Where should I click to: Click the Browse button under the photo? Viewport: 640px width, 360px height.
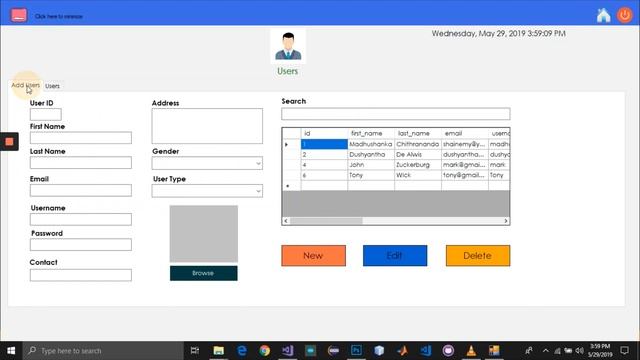[203, 273]
